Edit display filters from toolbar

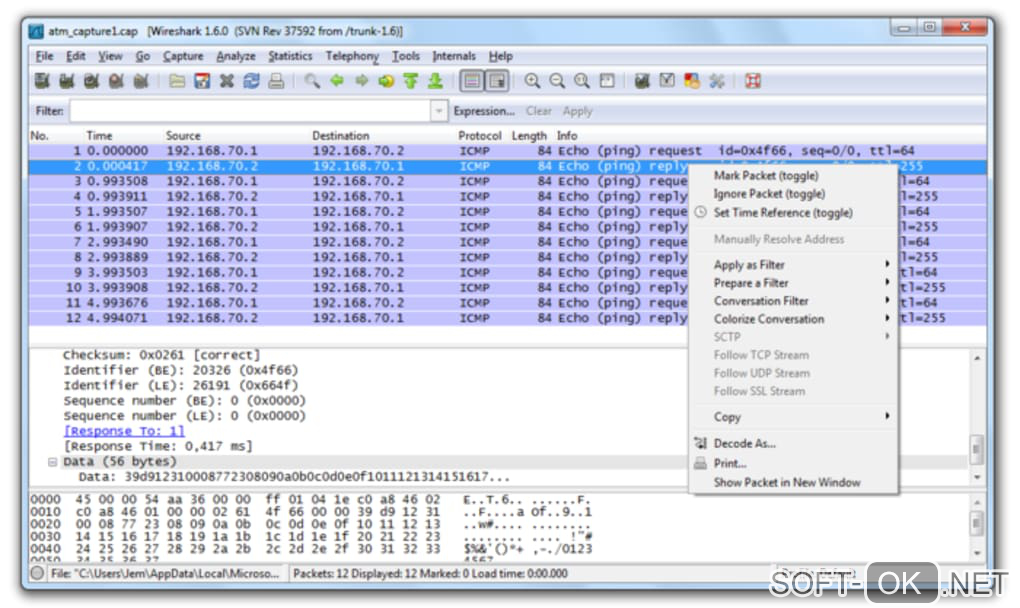(667, 81)
